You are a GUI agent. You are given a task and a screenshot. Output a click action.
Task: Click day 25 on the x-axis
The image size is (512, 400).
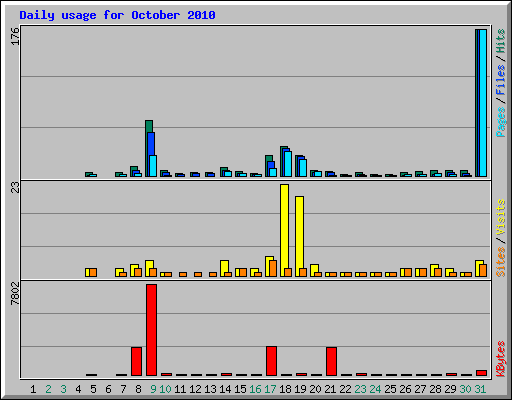(x=390, y=389)
